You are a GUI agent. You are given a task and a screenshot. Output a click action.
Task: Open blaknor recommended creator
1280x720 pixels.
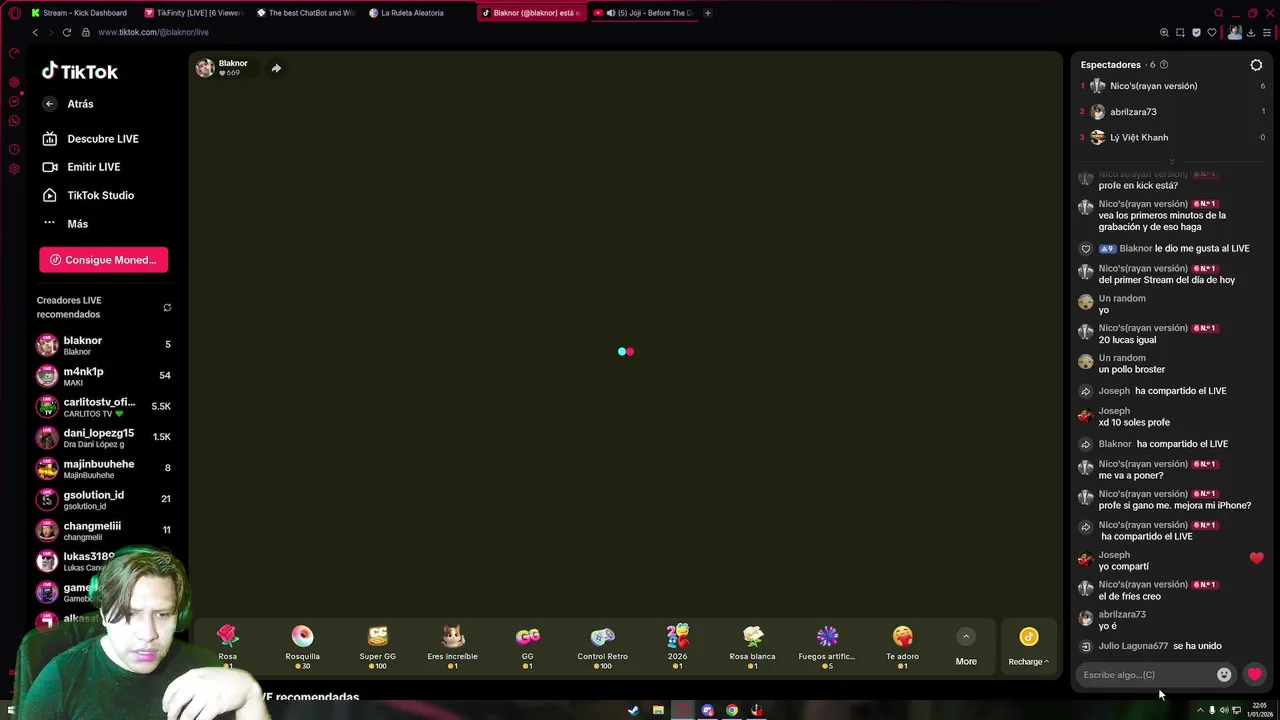pyautogui.click(x=104, y=345)
